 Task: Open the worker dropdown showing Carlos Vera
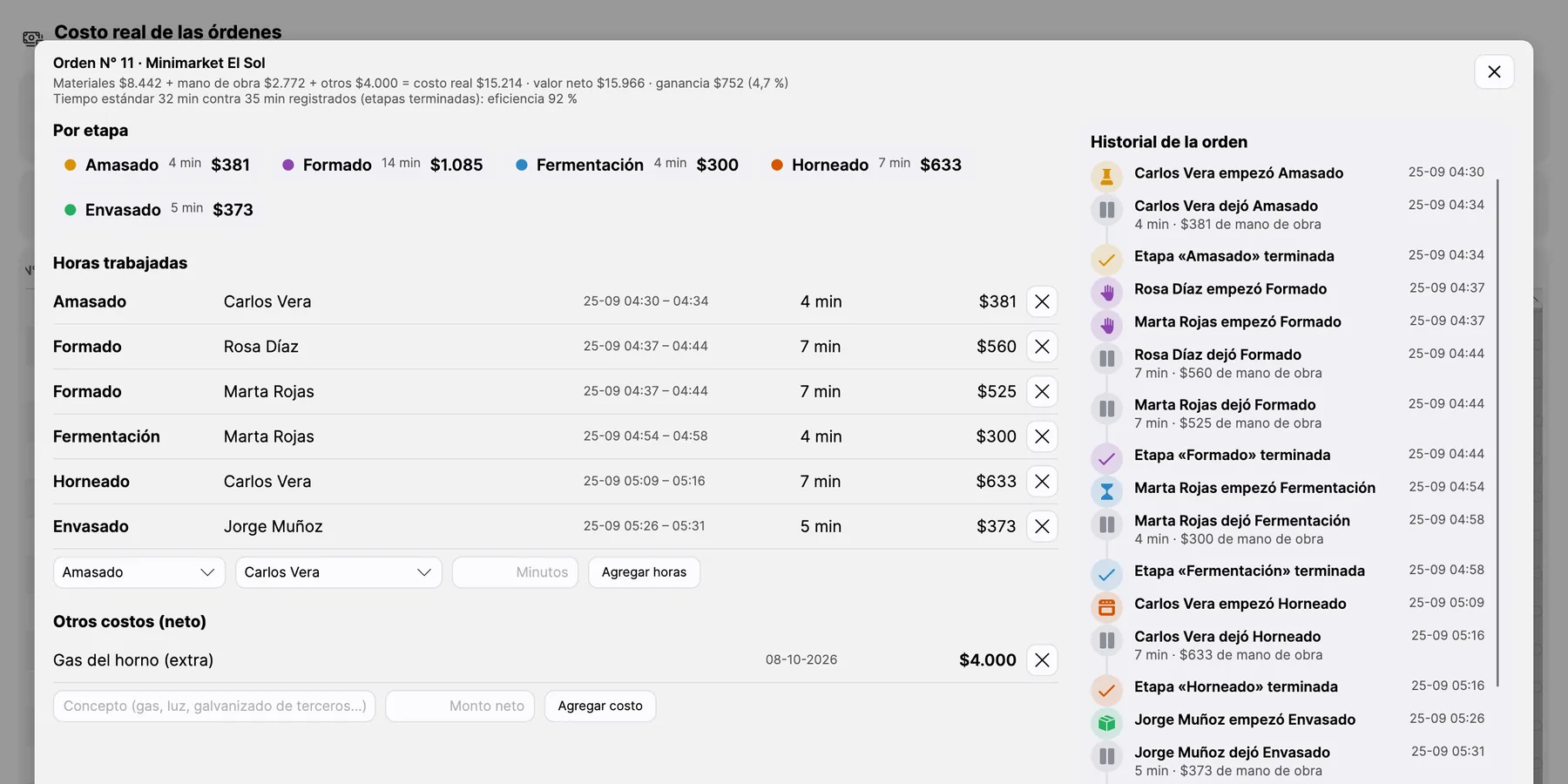(339, 572)
